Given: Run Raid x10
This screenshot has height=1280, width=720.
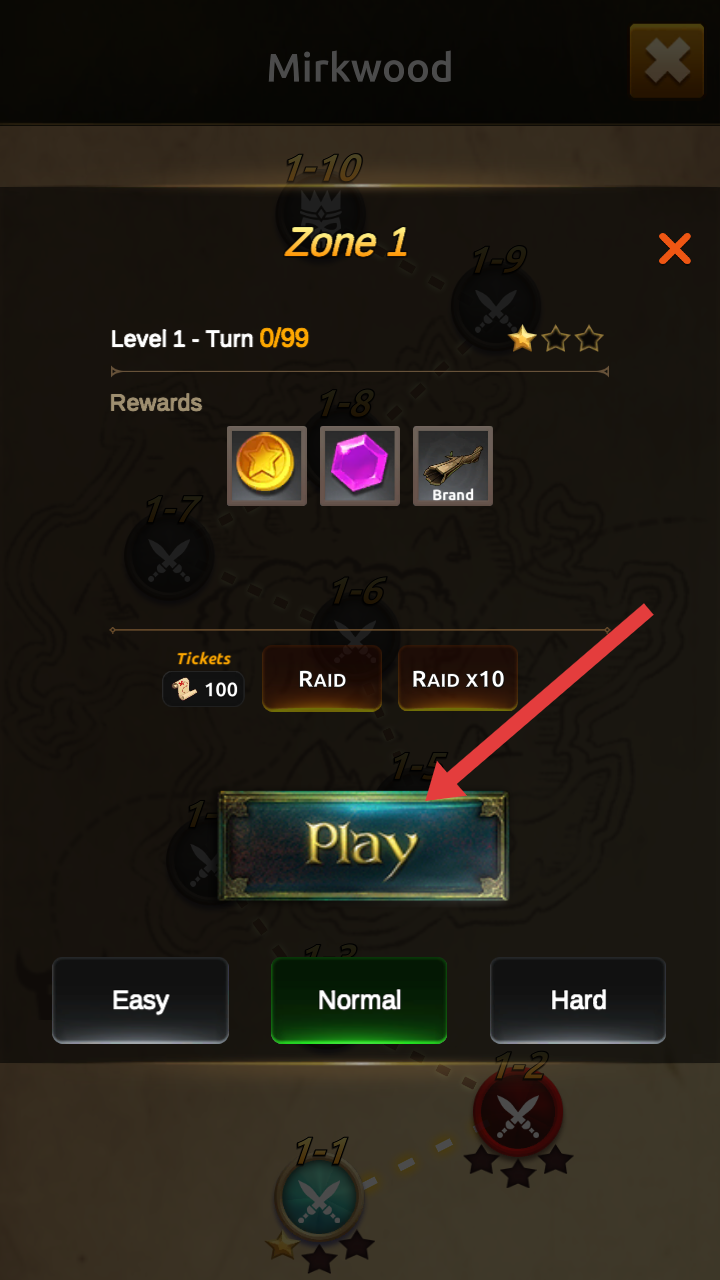Looking at the screenshot, I should coord(458,679).
